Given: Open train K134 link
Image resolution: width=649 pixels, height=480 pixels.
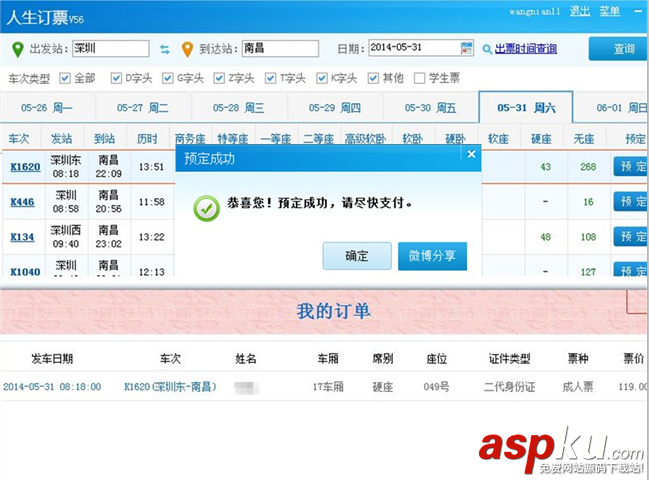Looking at the screenshot, I should (x=22, y=237).
